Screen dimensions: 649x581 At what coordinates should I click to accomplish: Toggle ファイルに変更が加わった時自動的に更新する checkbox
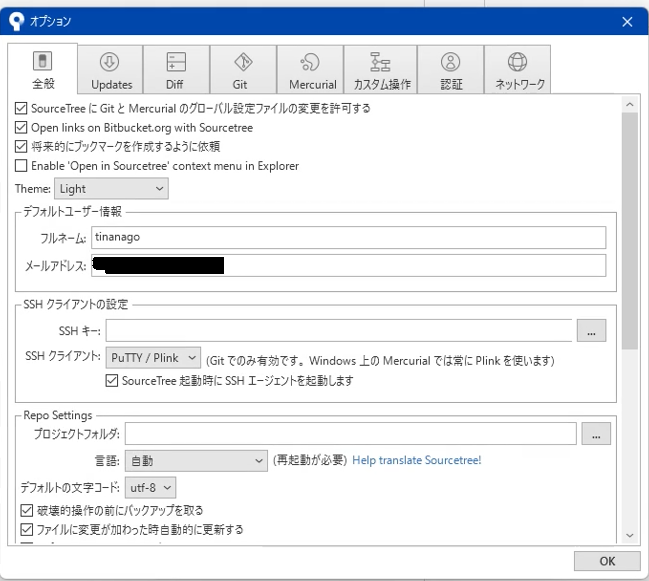[26, 530]
